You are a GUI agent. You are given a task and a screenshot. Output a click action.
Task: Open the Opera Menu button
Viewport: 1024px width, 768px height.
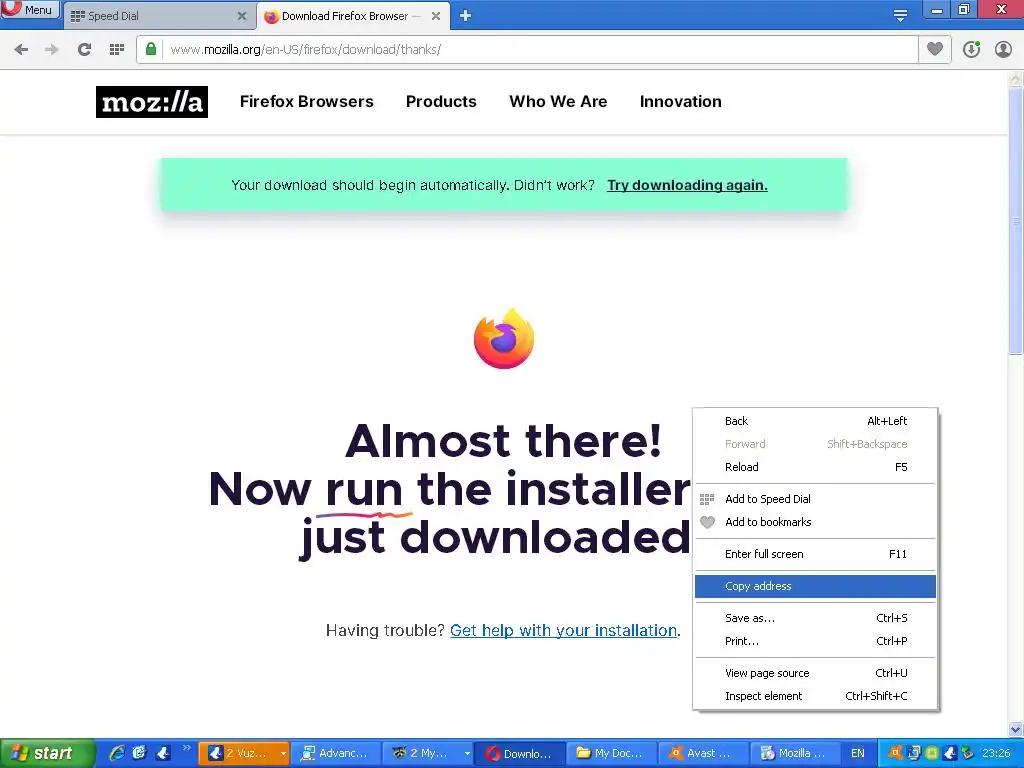coord(29,10)
